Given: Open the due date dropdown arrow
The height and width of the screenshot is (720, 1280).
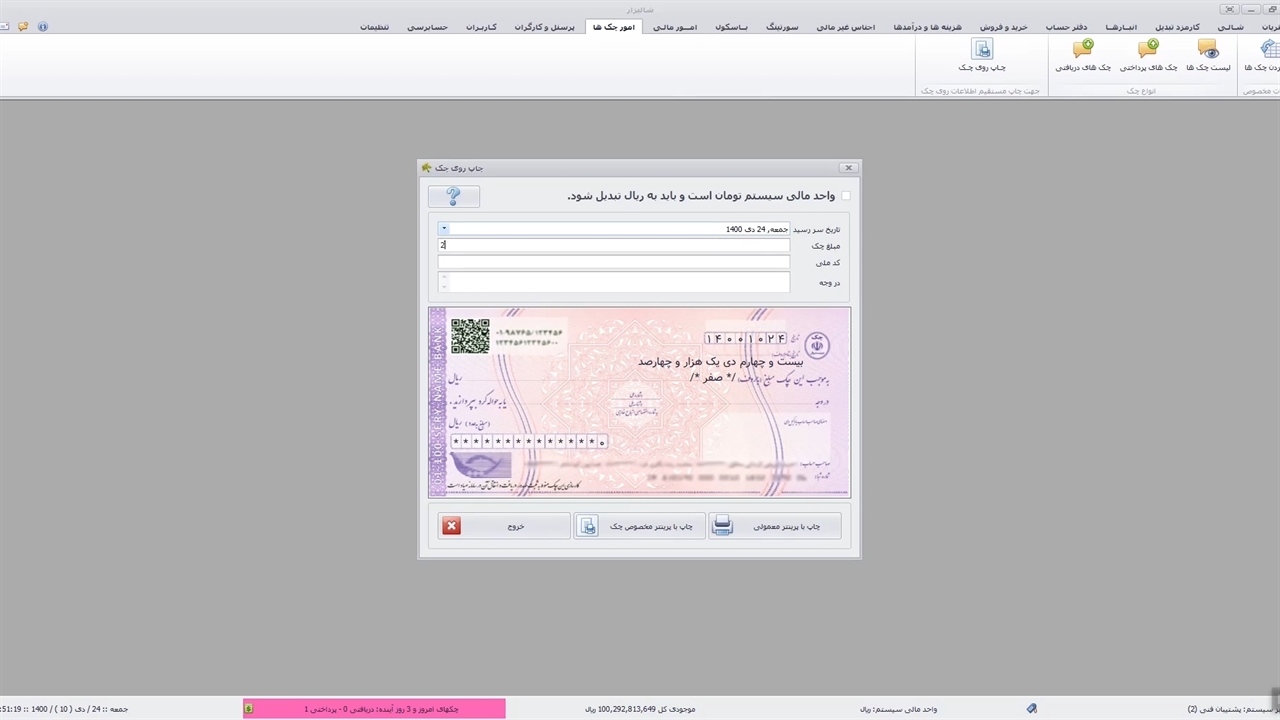Looking at the screenshot, I should click(444, 229).
